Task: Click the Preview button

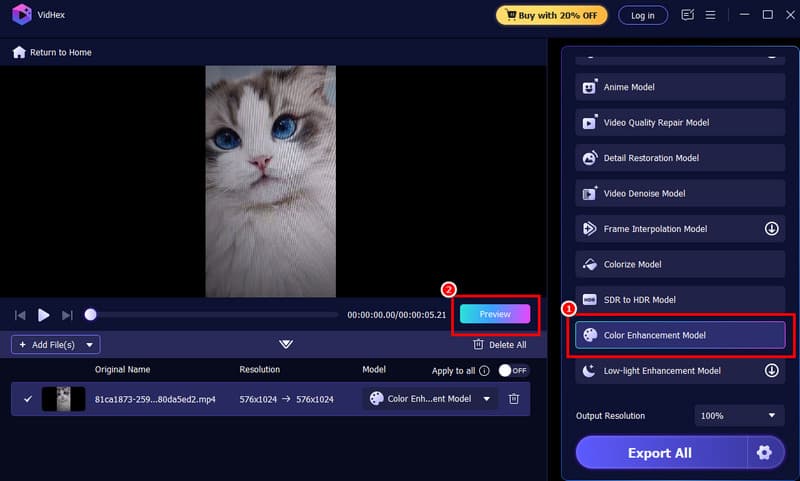Action: pyautogui.click(x=495, y=314)
